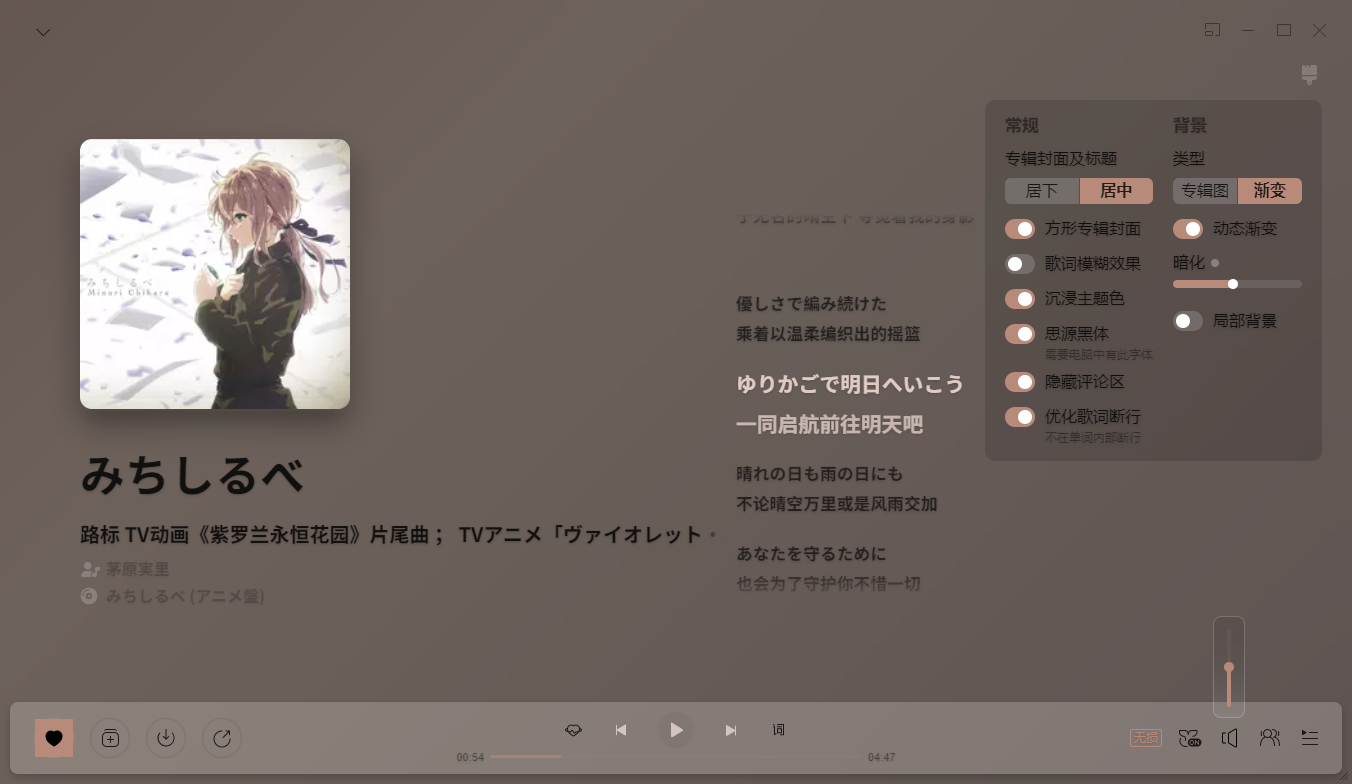Open album みちしるべ (アニメ盤)
1352x784 pixels.
tap(186, 596)
